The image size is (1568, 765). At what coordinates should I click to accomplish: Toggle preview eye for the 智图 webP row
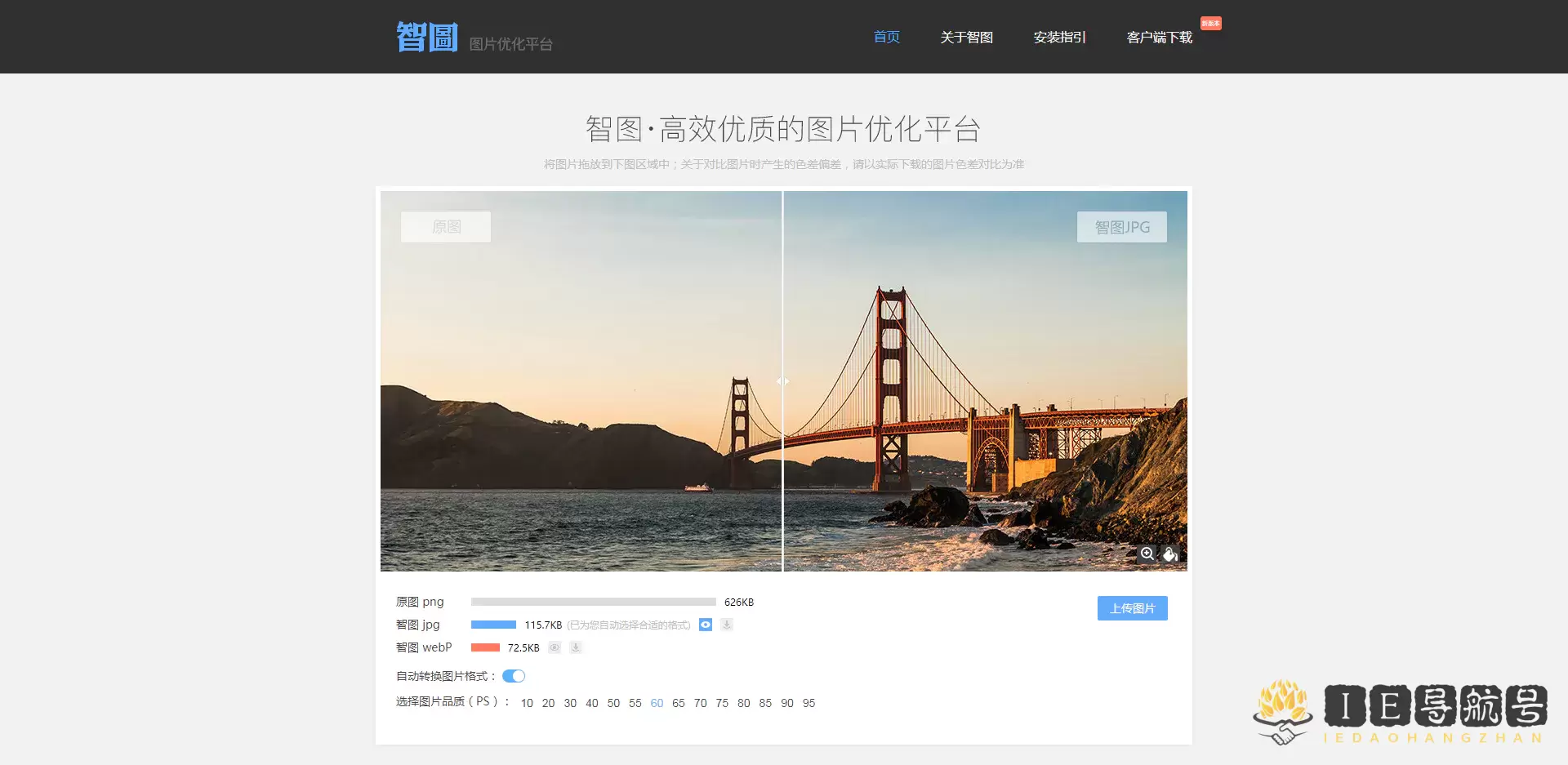[x=555, y=647]
